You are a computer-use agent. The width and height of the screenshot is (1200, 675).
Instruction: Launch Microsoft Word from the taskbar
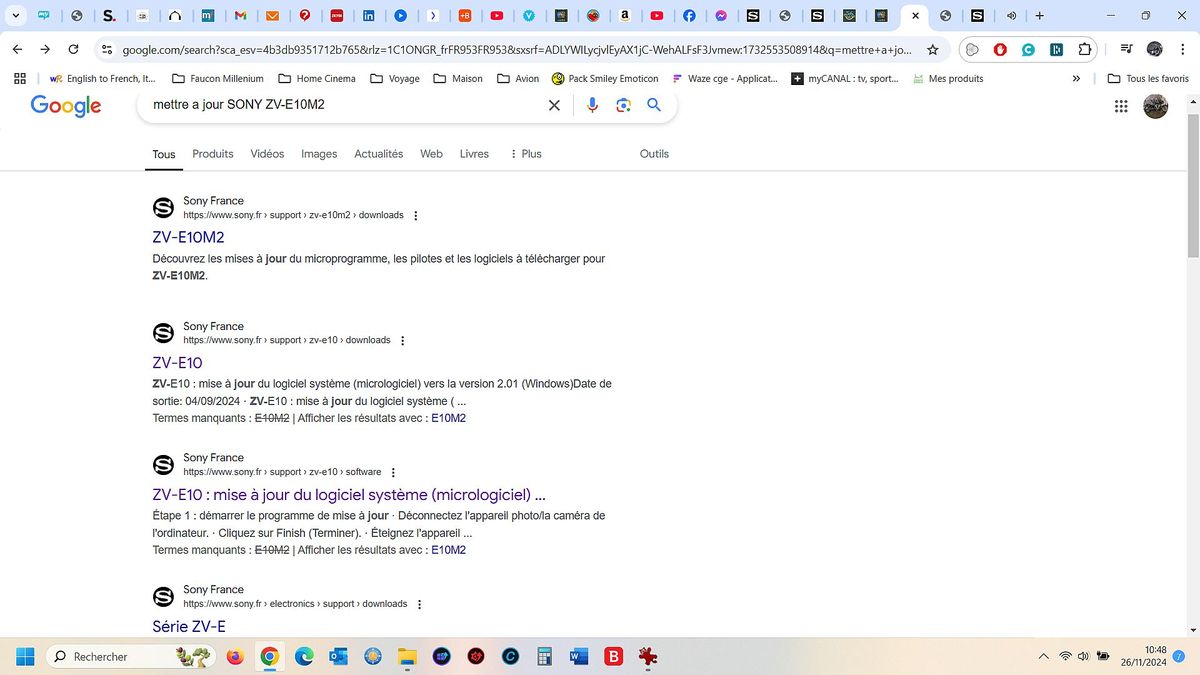tap(579, 656)
